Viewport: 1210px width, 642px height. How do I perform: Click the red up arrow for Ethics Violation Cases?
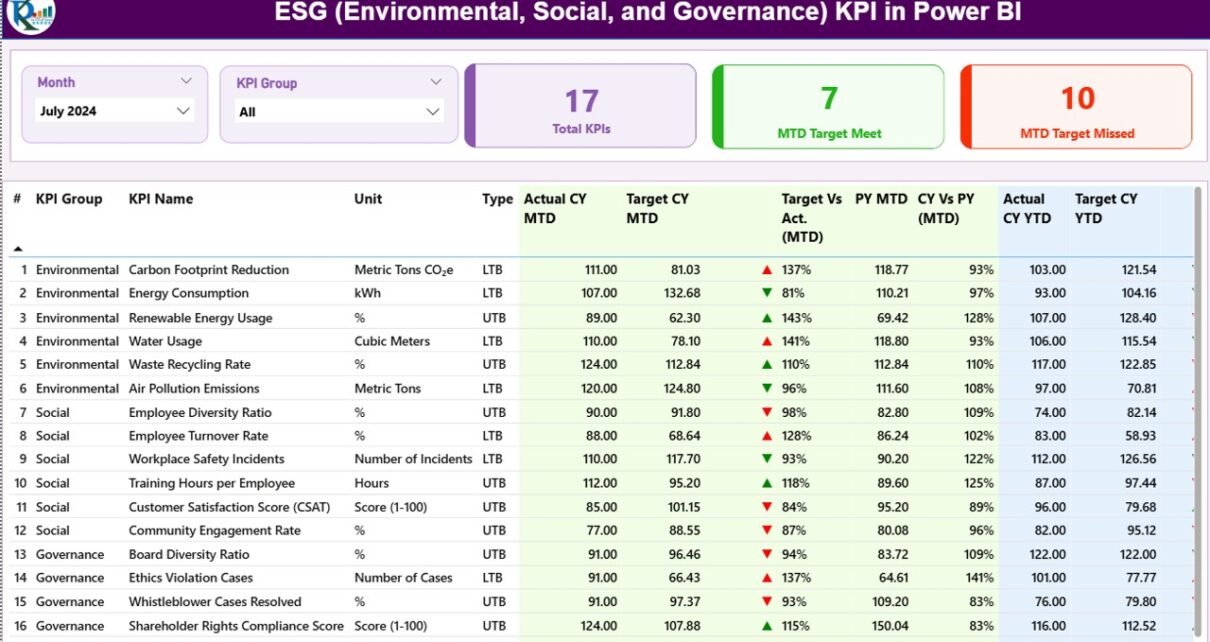(x=767, y=578)
